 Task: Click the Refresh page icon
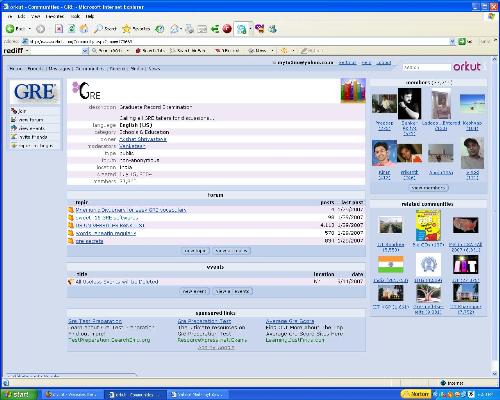coord(71,29)
